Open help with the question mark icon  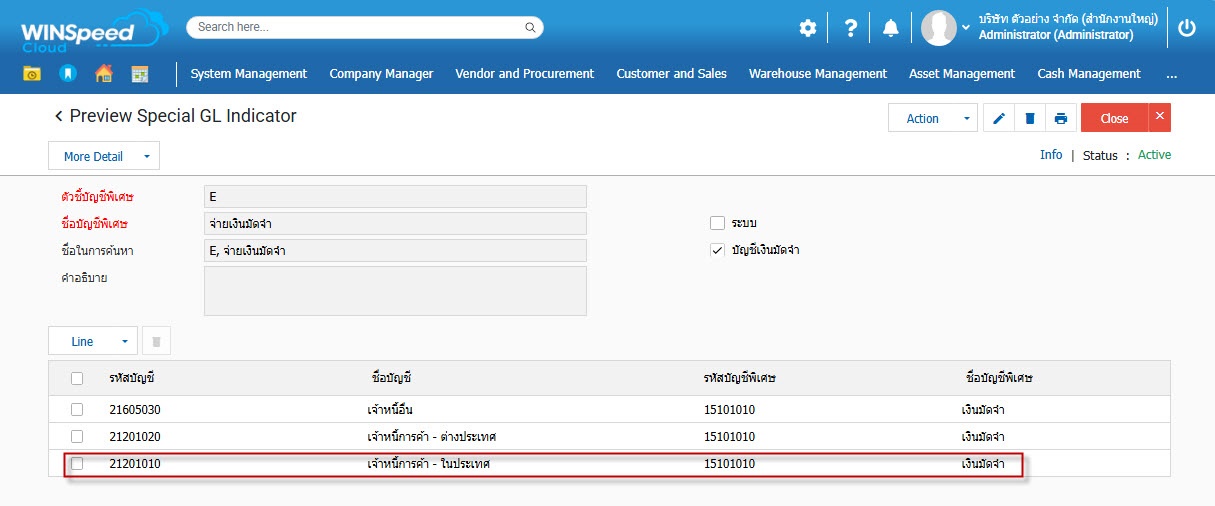[850, 28]
